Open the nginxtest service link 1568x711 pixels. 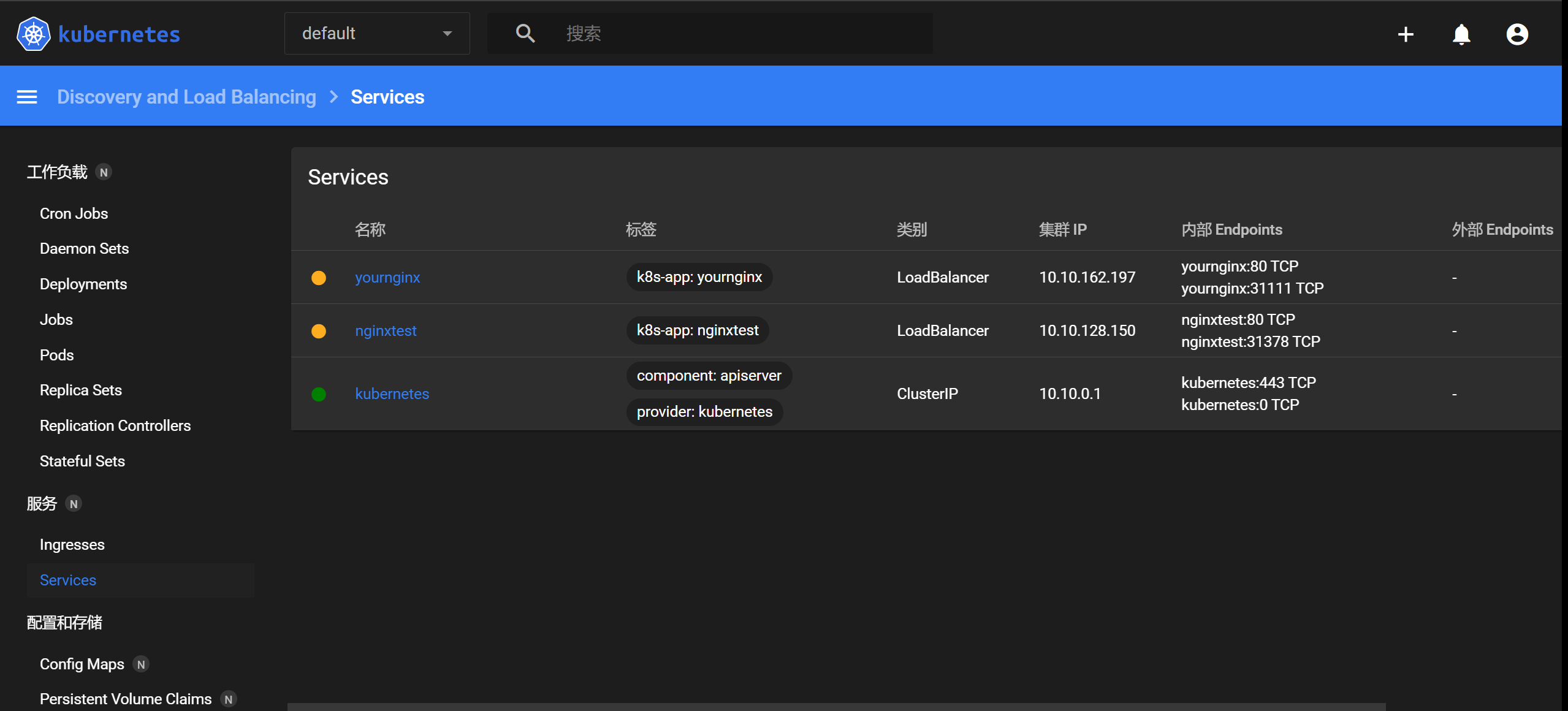pyautogui.click(x=386, y=331)
